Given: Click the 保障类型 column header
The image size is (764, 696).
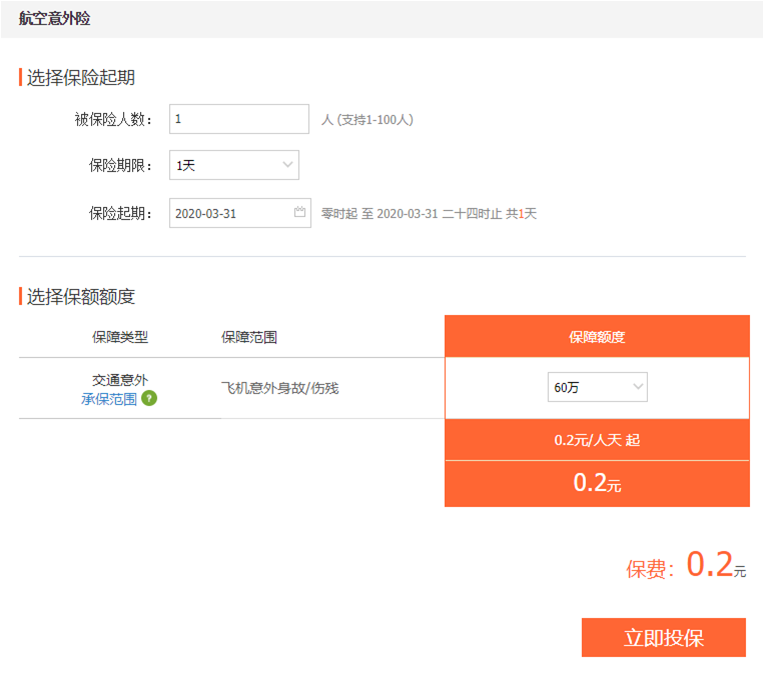Looking at the screenshot, I should pos(120,337).
